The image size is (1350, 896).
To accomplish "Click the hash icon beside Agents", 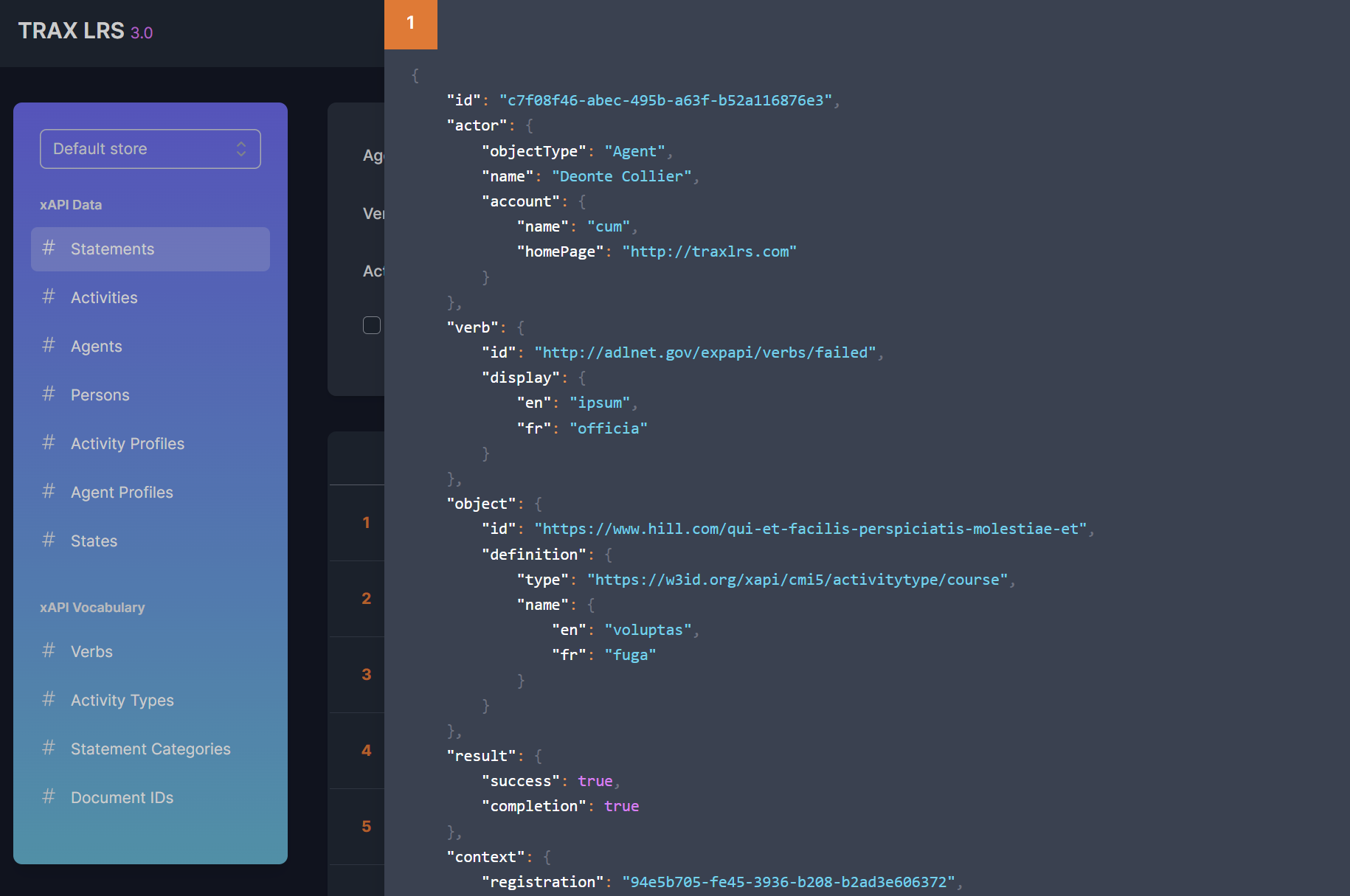I will point(49,346).
